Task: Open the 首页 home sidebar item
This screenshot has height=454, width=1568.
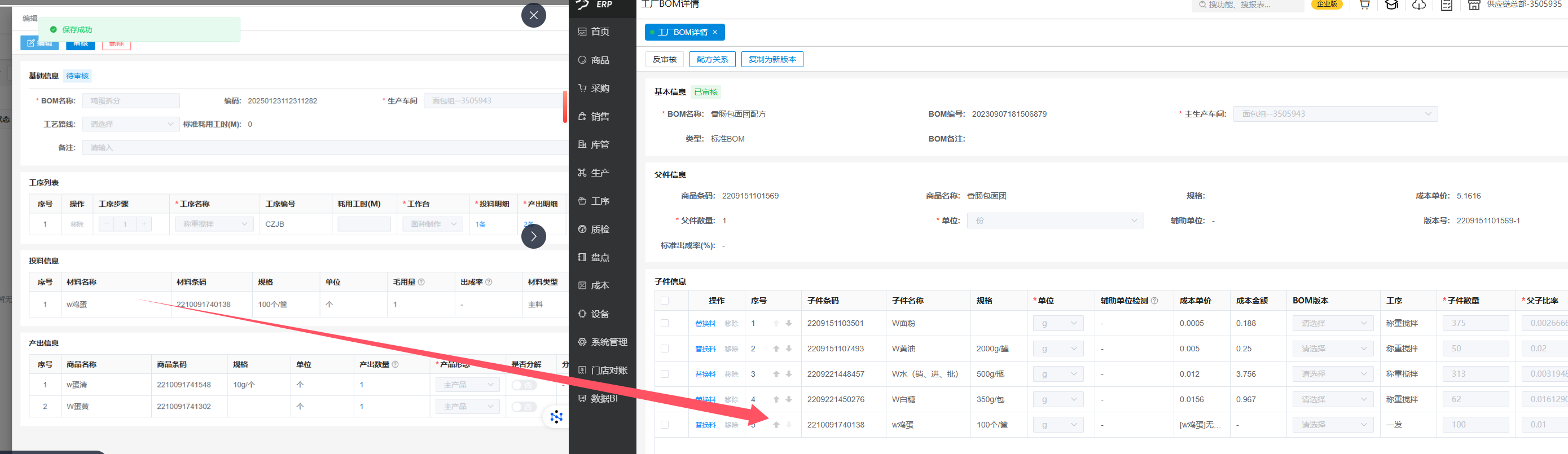Action: (x=594, y=32)
